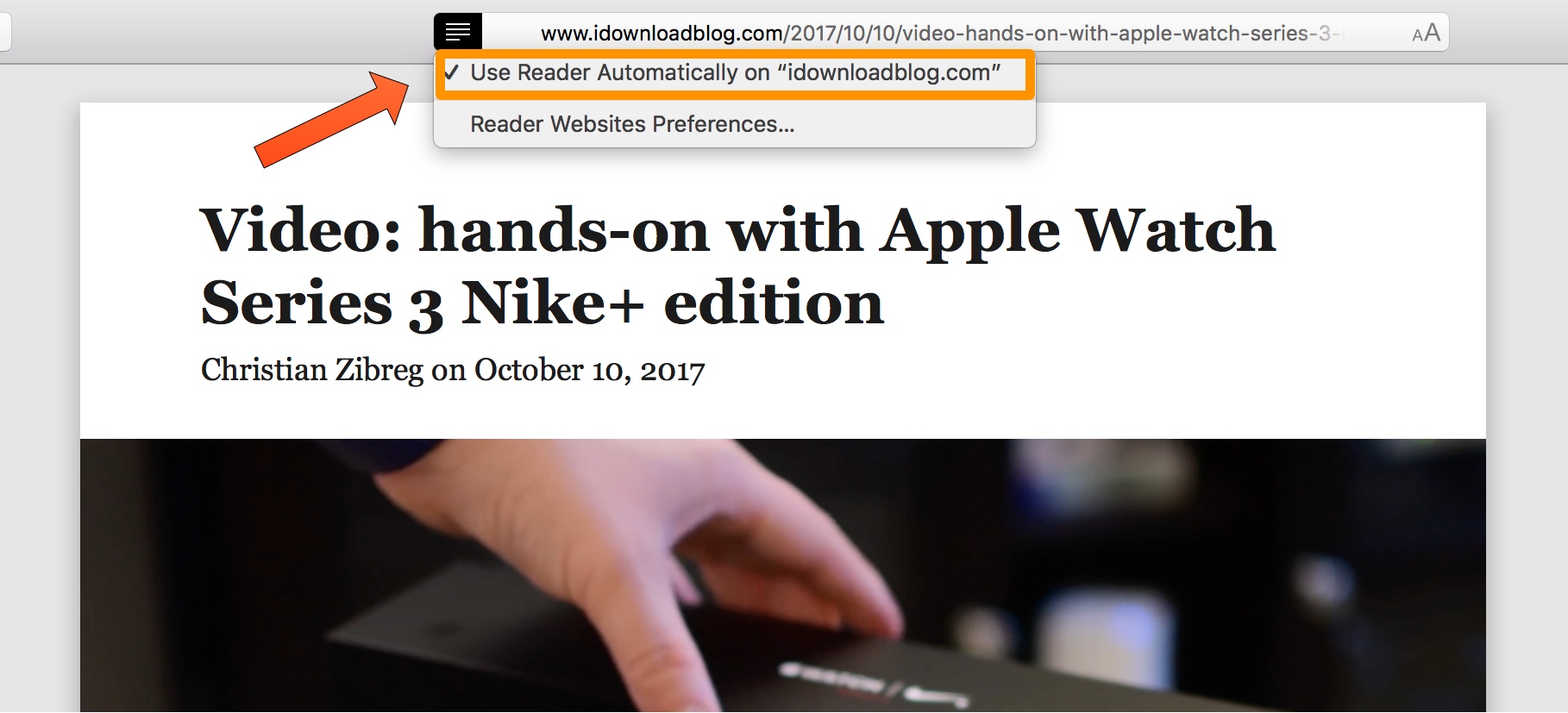Screen dimensions: 1568x713
Task: Click the checkmark beside Use Reader Automatically
Action: 451,72
